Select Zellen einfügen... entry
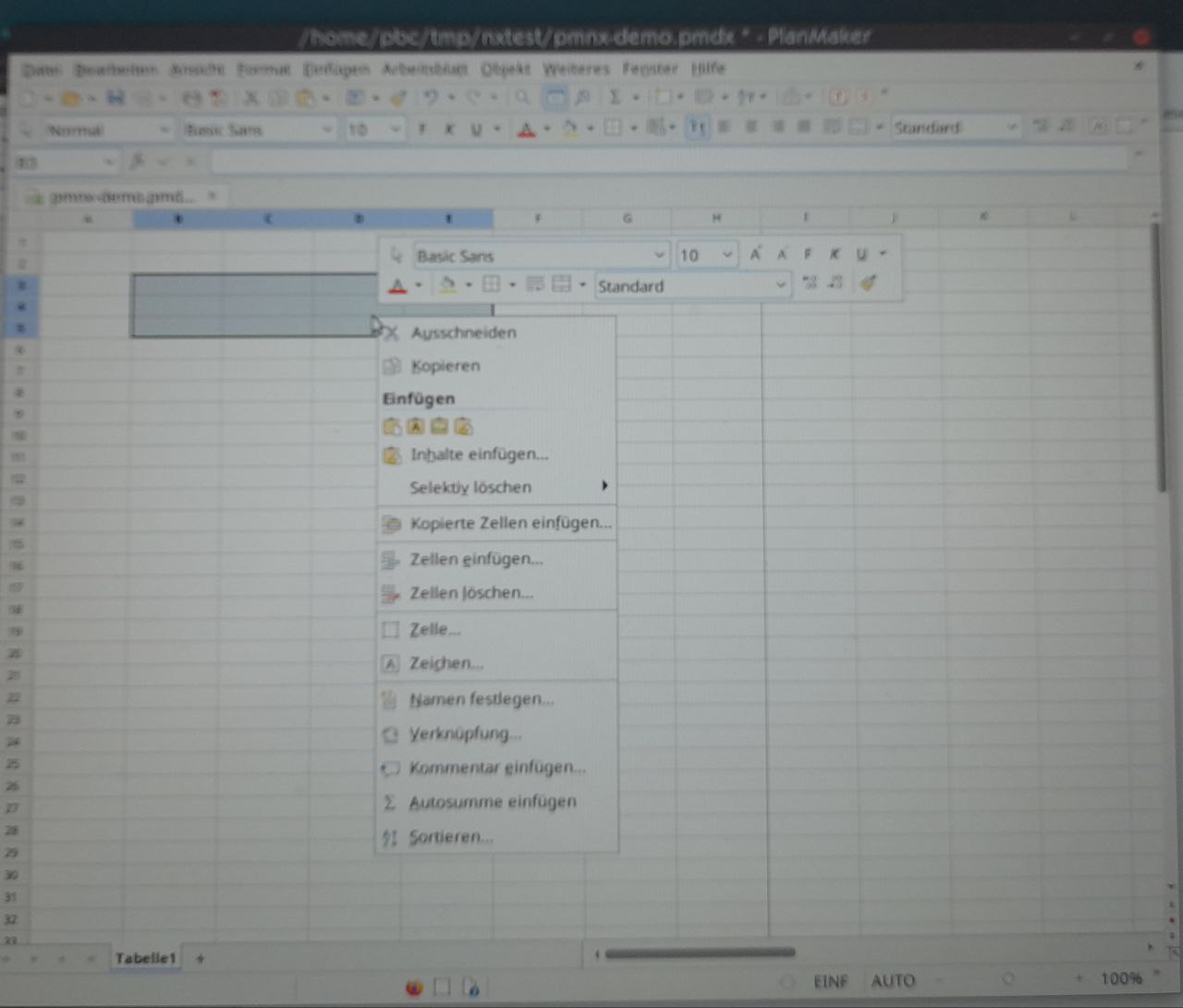 (x=496, y=558)
